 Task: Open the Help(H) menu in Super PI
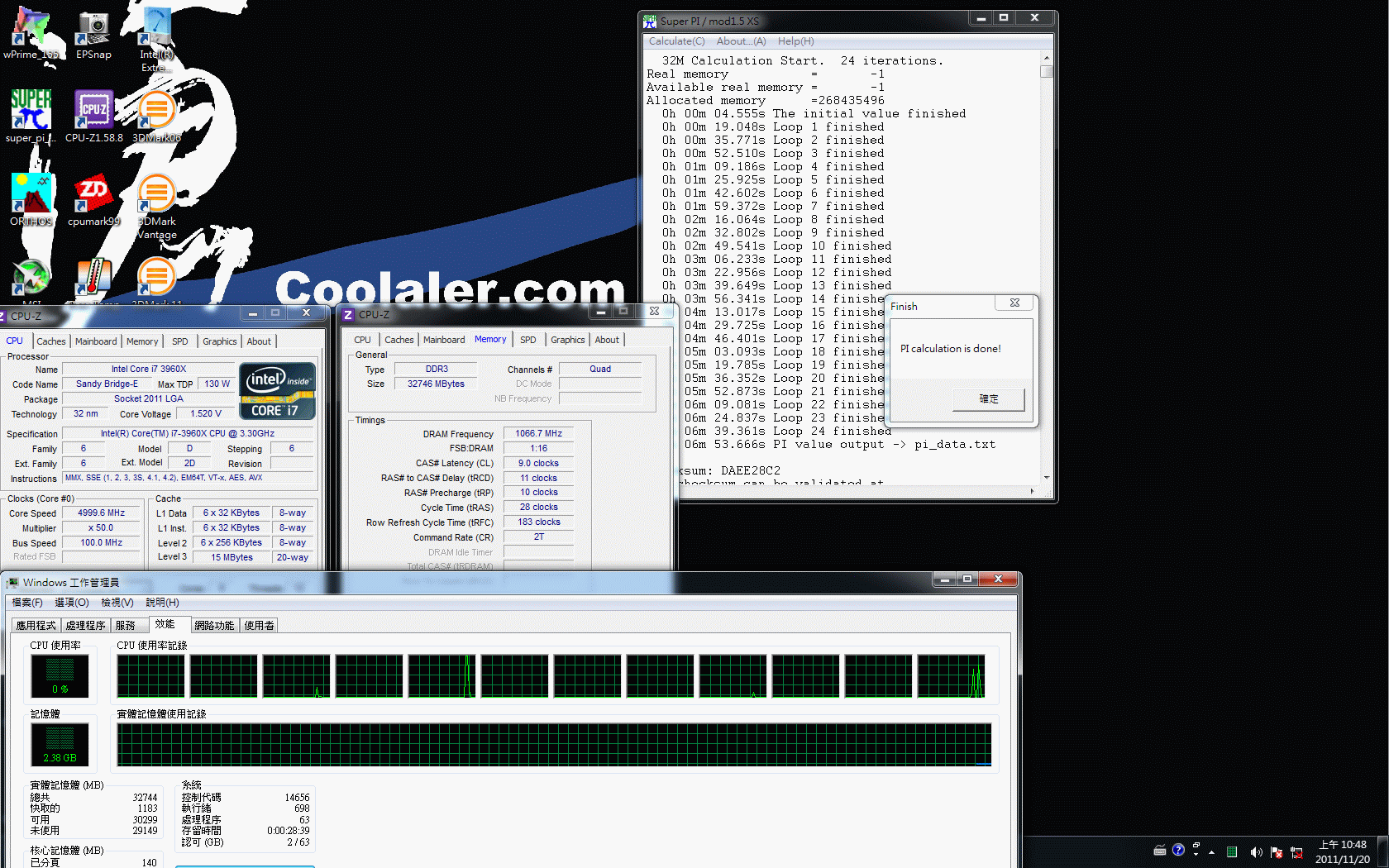tap(795, 41)
